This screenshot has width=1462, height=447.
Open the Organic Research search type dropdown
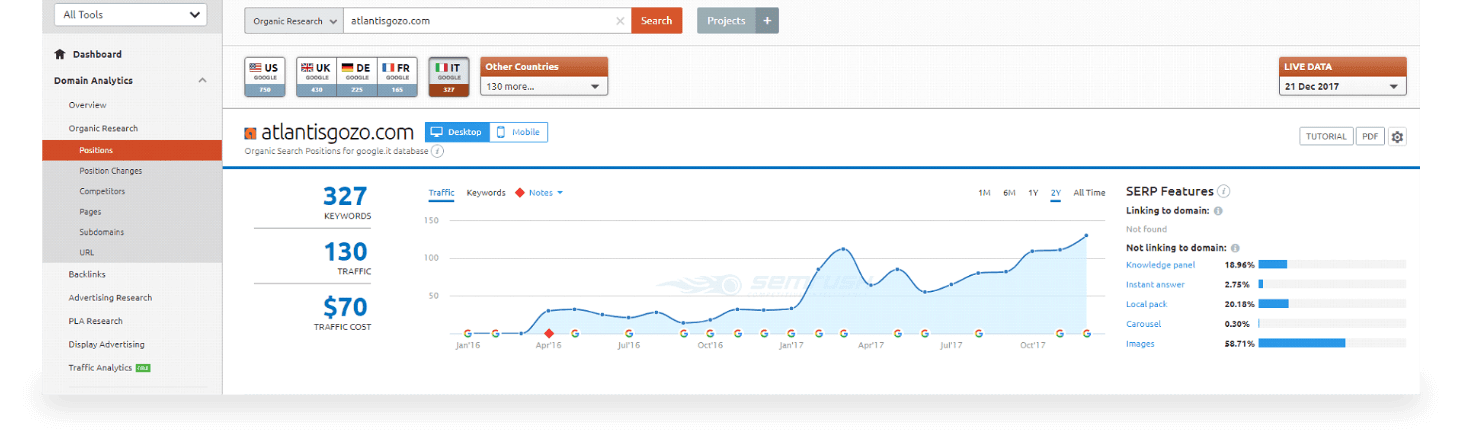[294, 20]
